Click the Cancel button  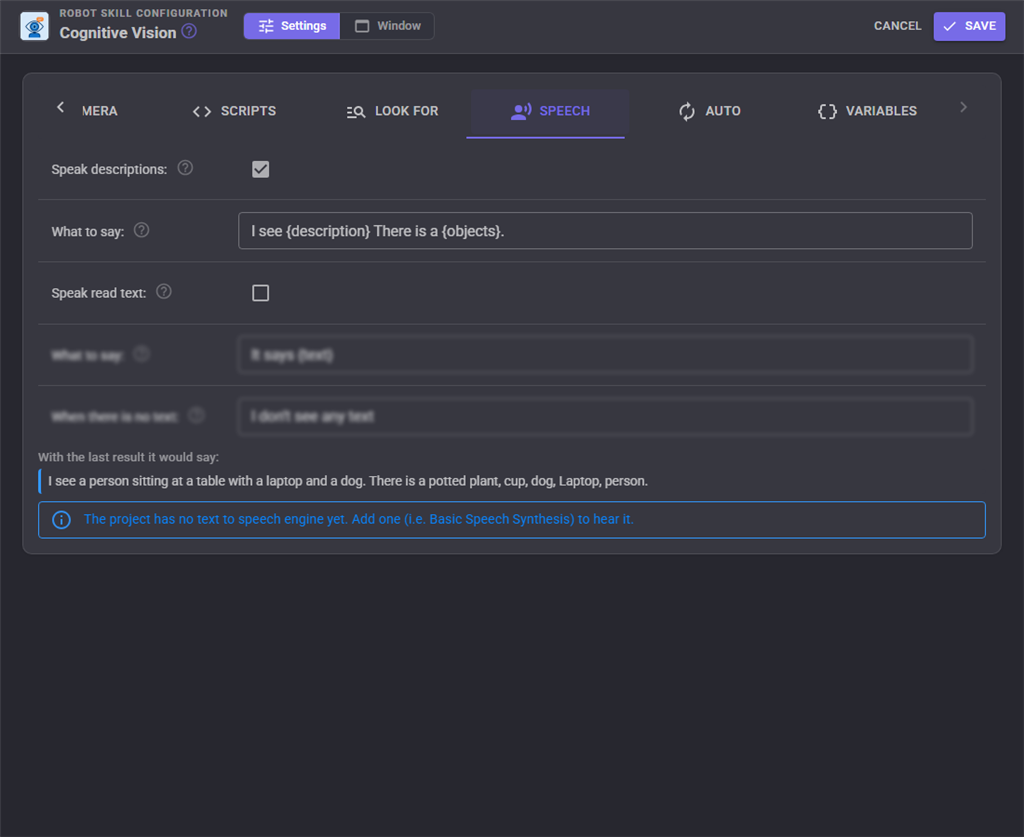pos(897,26)
